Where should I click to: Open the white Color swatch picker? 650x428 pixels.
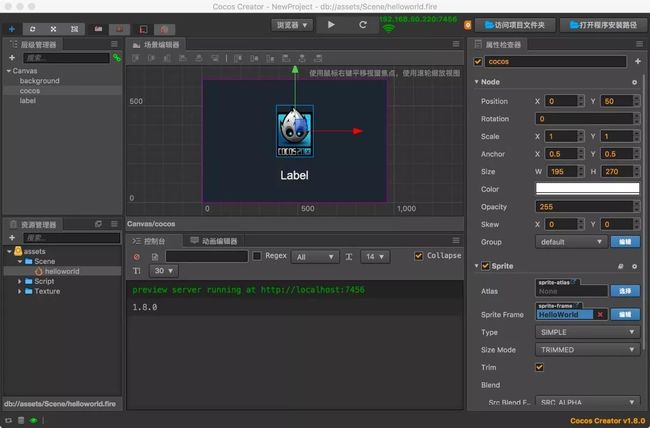[x=587, y=189]
